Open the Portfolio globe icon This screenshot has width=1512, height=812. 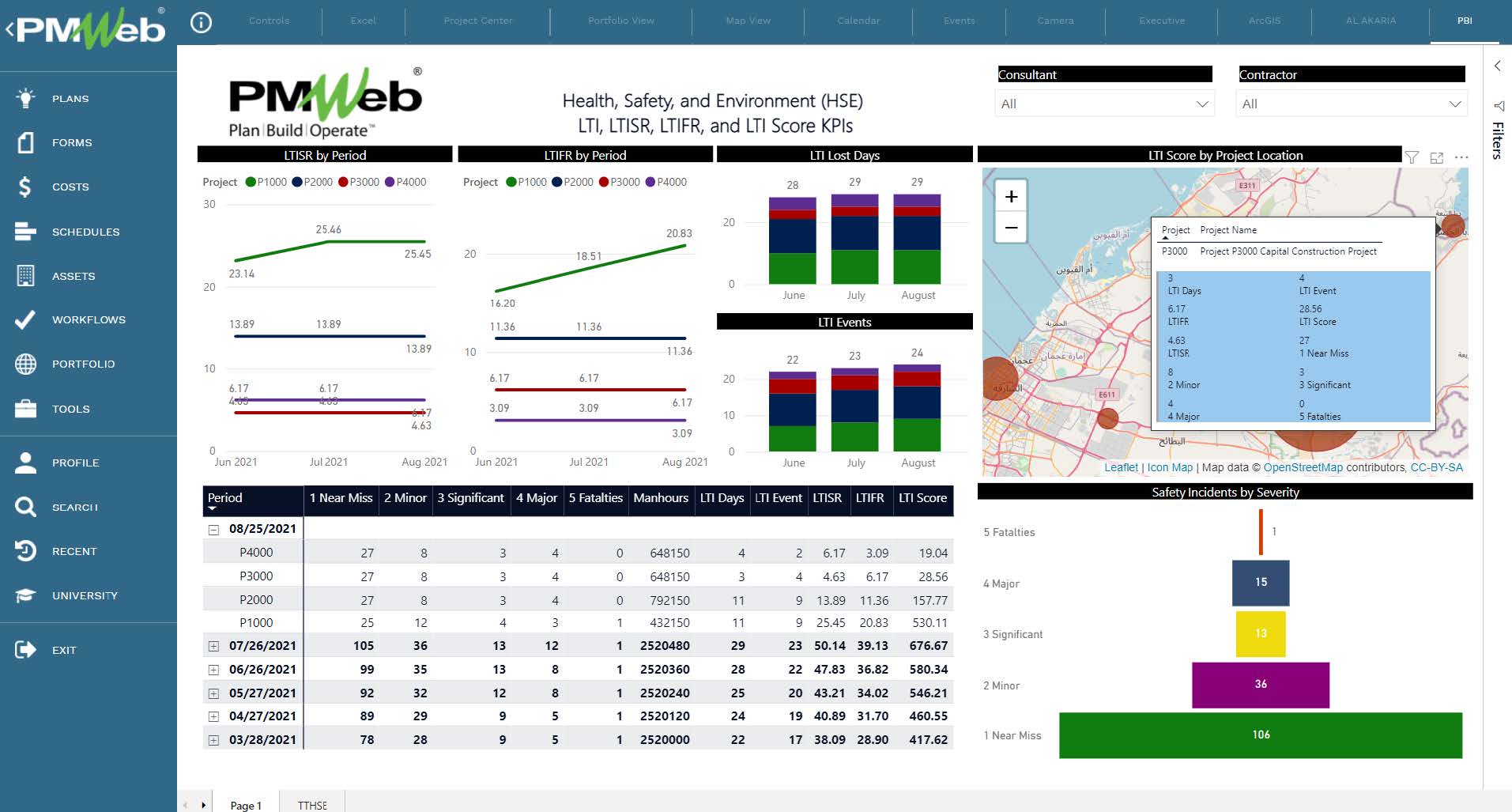click(25, 364)
